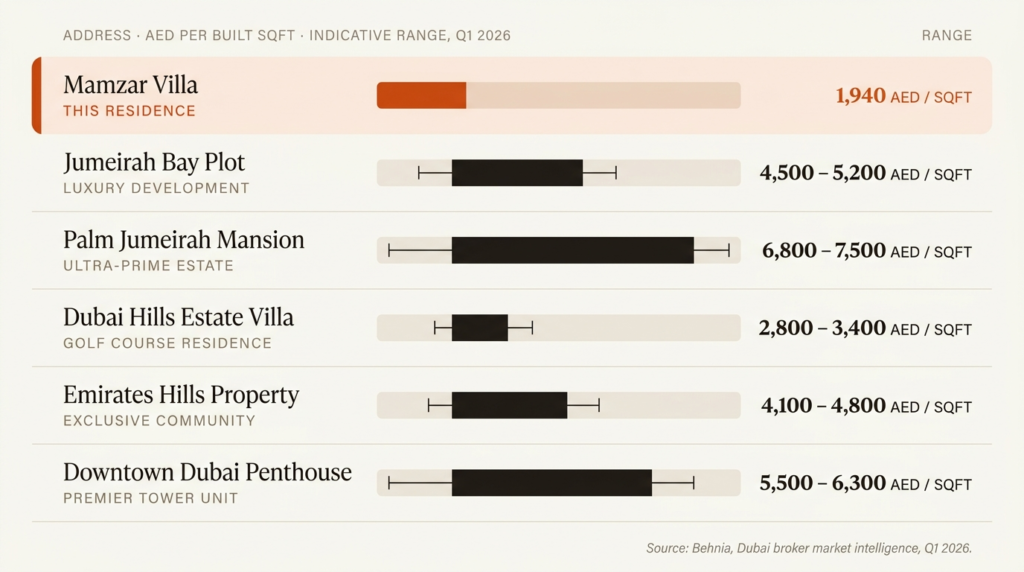Click the Emirates Hills Property range bar
The image size is (1024, 572).
pyautogui.click(x=509, y=405)
